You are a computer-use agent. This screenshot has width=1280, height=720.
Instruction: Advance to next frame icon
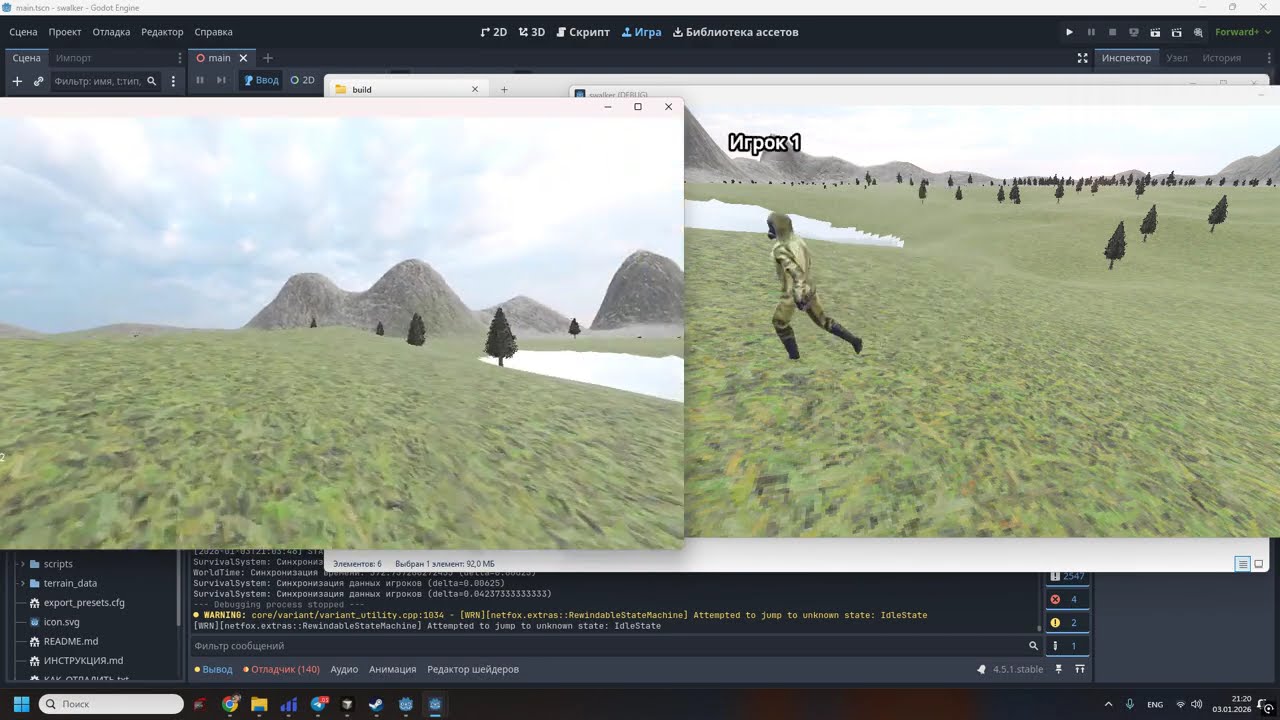pyautogui.click(x=221, y=80)
